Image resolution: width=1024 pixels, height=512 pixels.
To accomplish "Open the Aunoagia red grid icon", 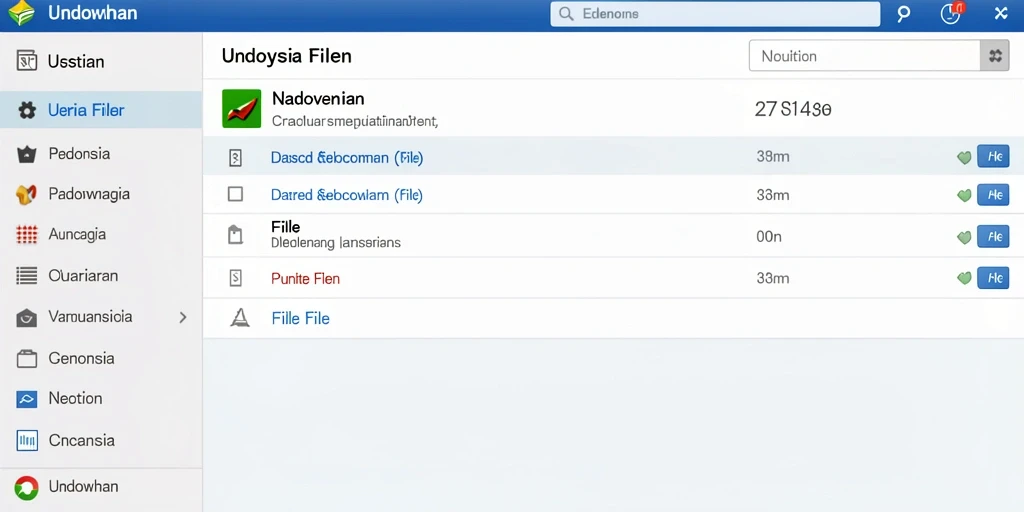I will [26, 234].
